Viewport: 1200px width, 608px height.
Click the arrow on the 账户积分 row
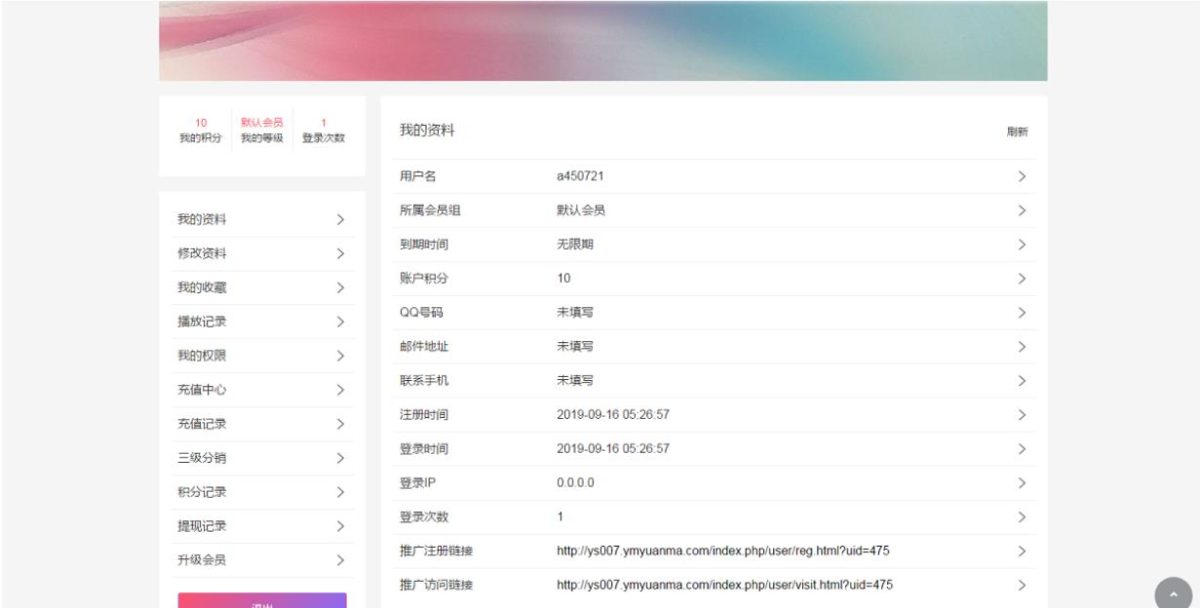1022,278
